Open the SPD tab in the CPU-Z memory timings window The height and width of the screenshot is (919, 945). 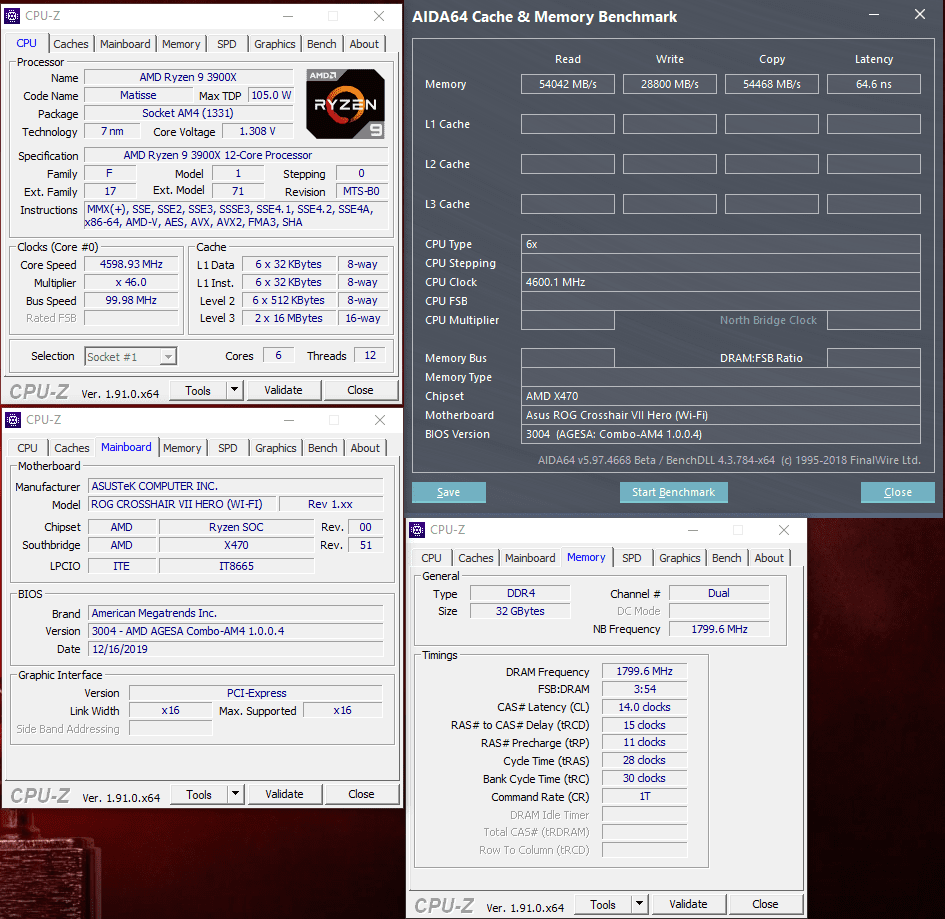(632, 558)
